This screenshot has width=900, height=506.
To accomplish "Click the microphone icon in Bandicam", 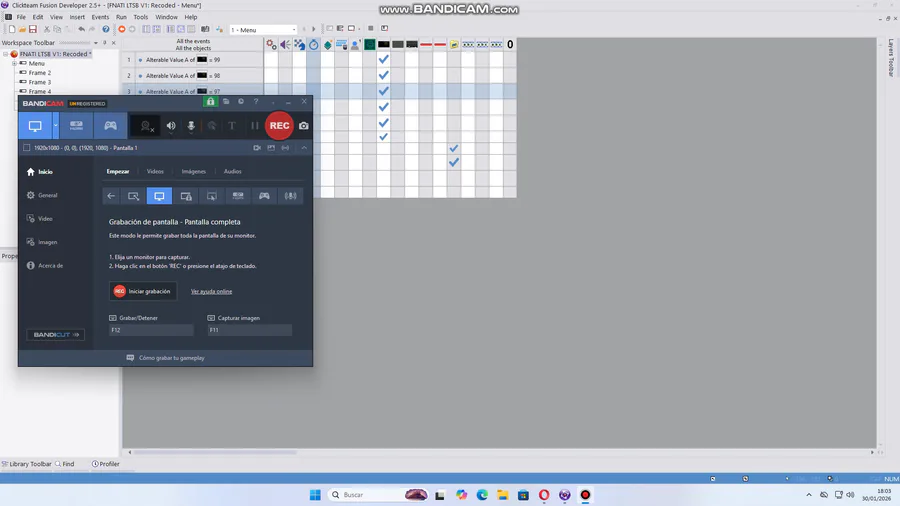I will 191,126.
